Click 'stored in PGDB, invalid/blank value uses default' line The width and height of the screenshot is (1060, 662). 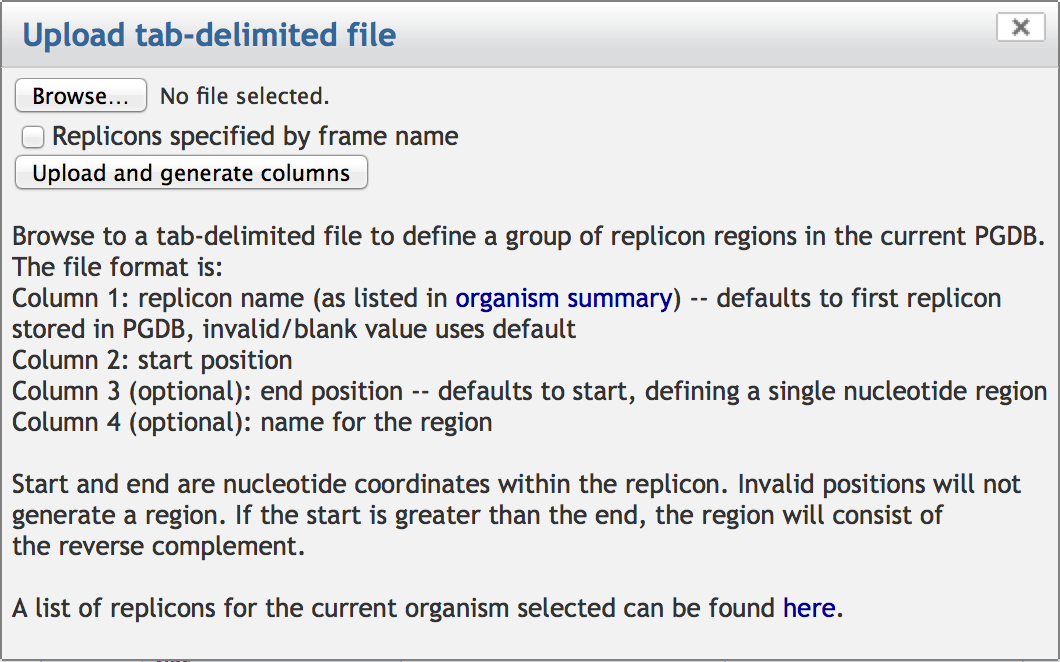coord(294,329)
